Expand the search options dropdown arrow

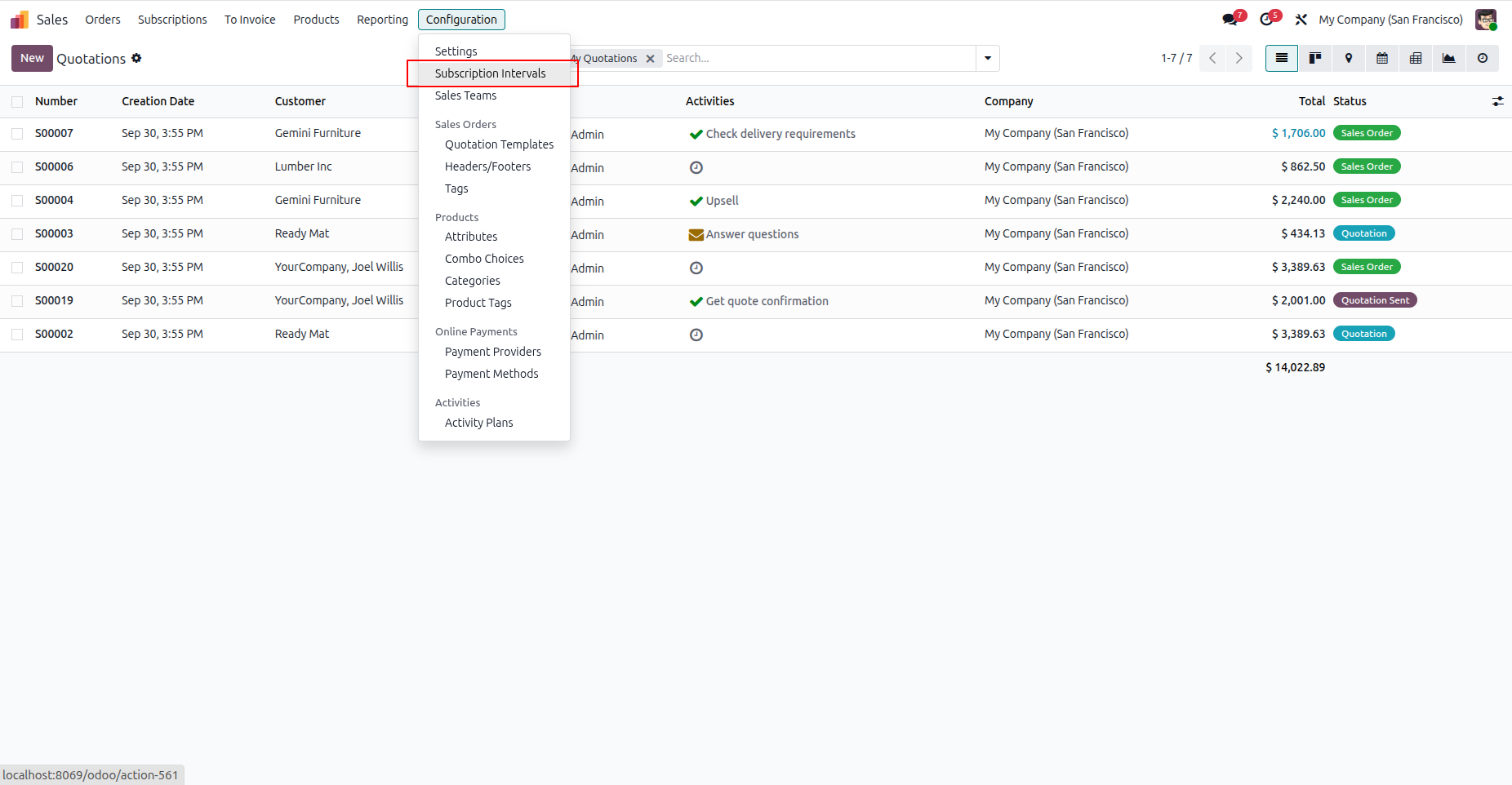pyautogui.click(x=988, y=58)
